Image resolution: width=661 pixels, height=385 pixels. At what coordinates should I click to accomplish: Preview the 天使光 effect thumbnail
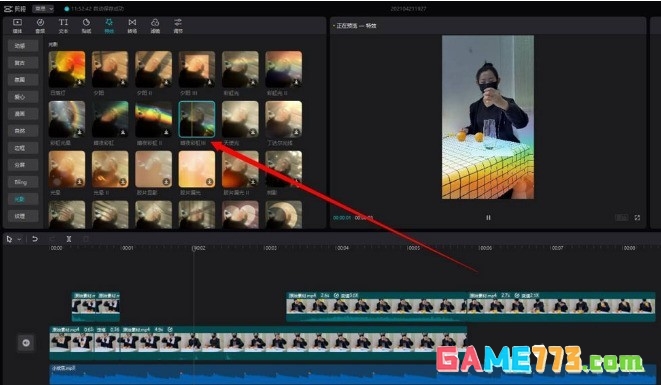pyautogui.click(x=240, y=119)
